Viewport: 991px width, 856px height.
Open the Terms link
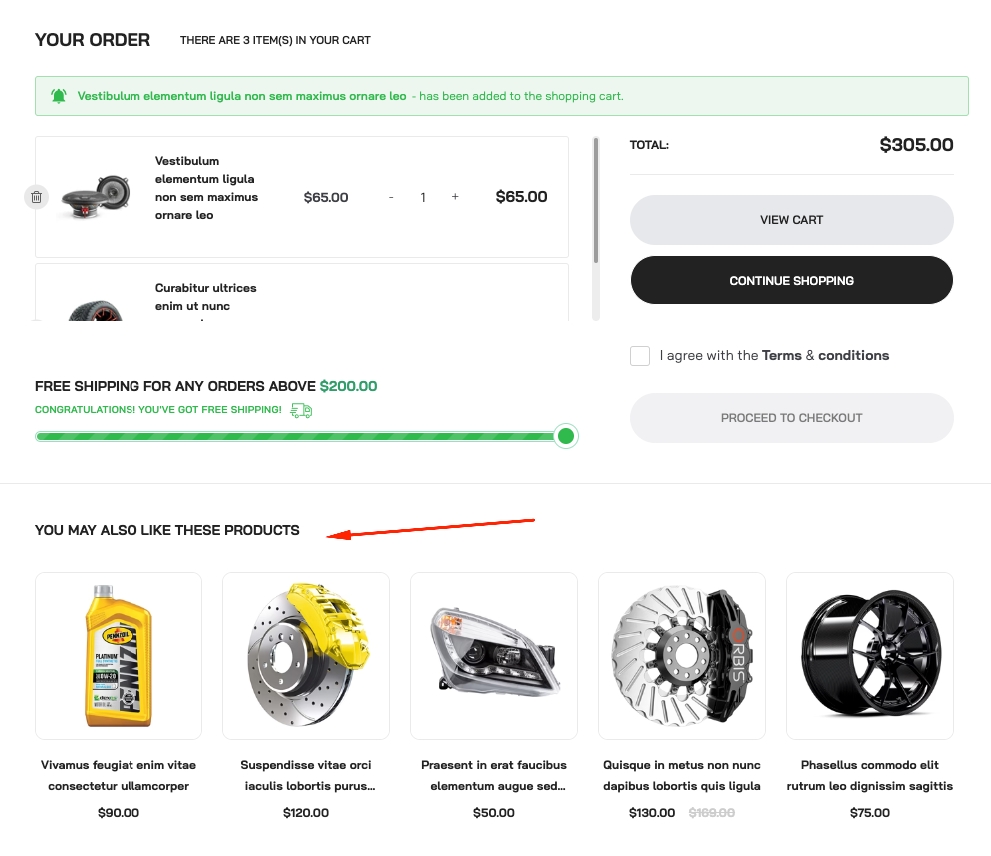[x=782, y=355]
